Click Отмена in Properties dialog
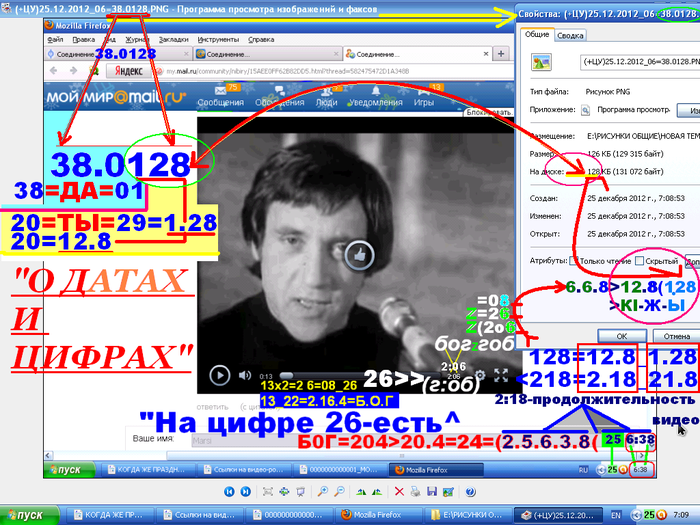This screenshot has width=700, height=525. (676, 336)
